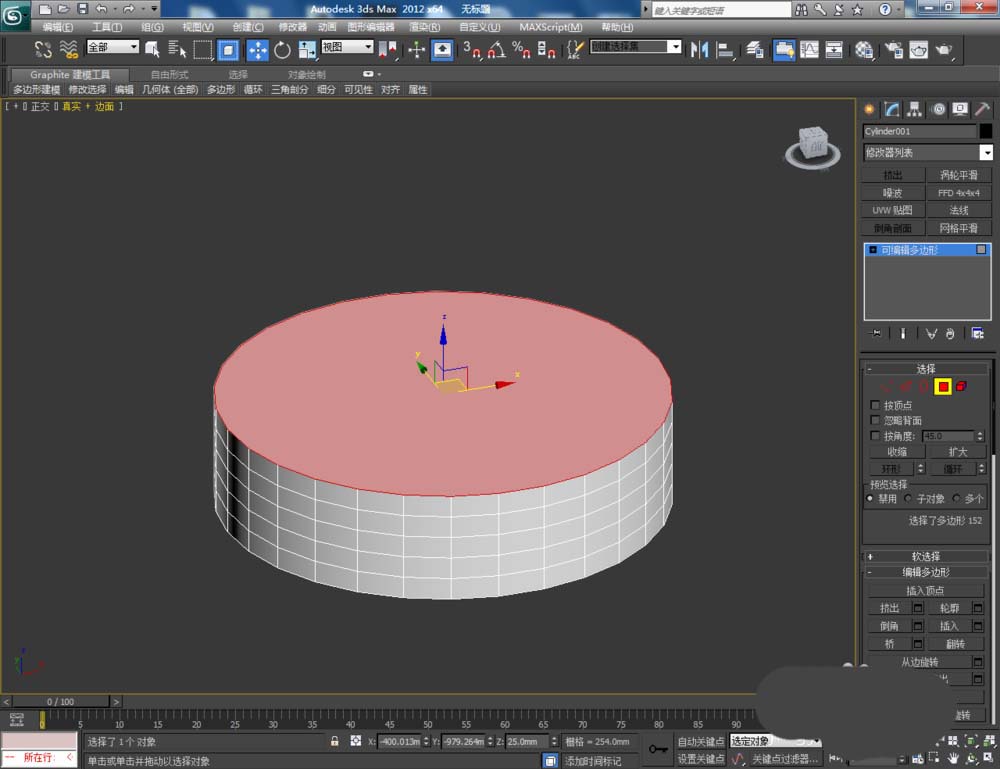Select the Element sub-object level icon

(x=961, y=387)
